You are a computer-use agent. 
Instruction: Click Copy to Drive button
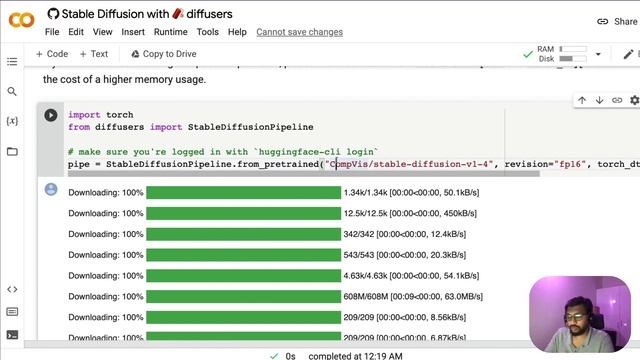tap(164, 54)
